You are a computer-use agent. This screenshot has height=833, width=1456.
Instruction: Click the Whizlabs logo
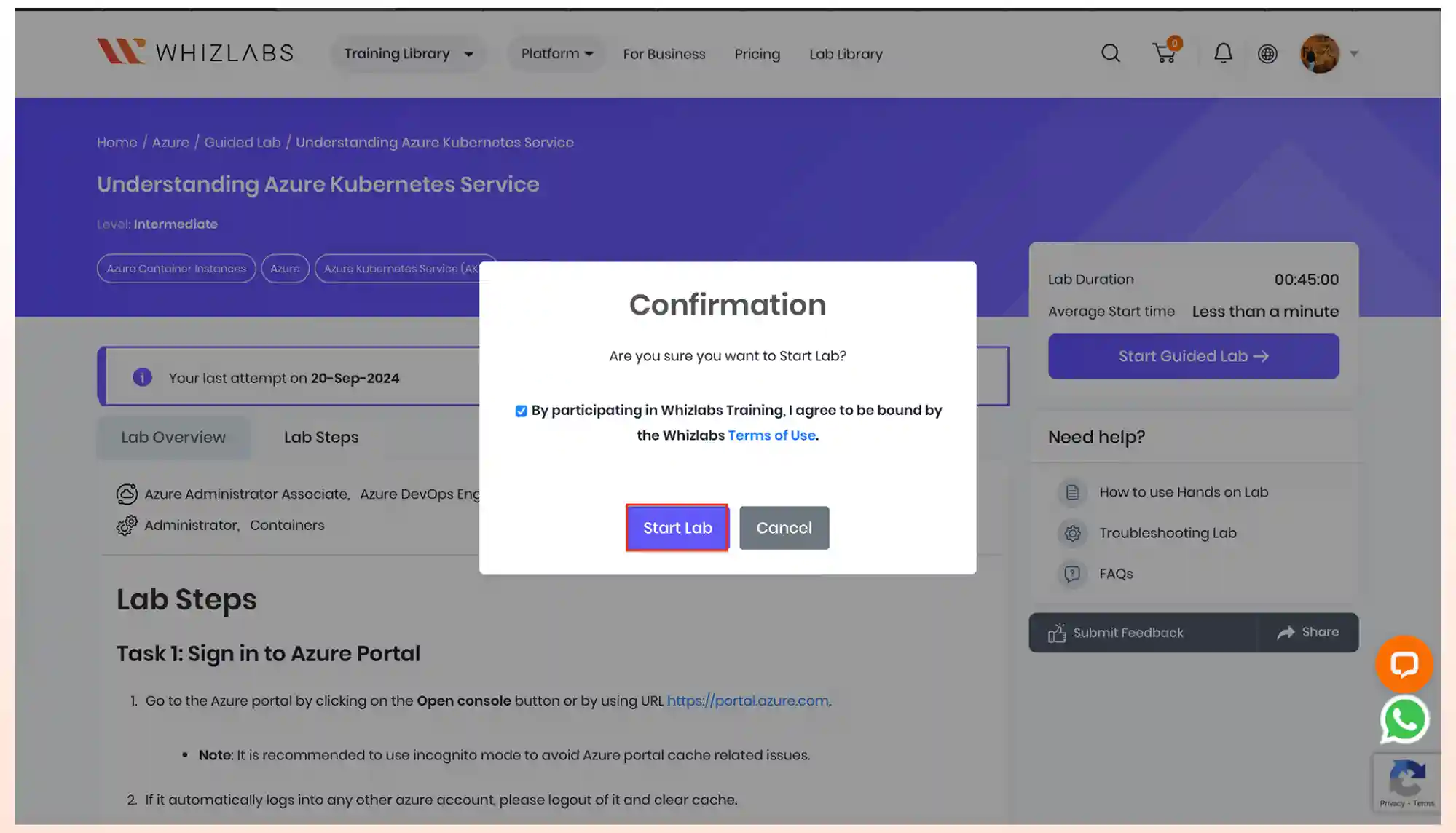(195, 52)
